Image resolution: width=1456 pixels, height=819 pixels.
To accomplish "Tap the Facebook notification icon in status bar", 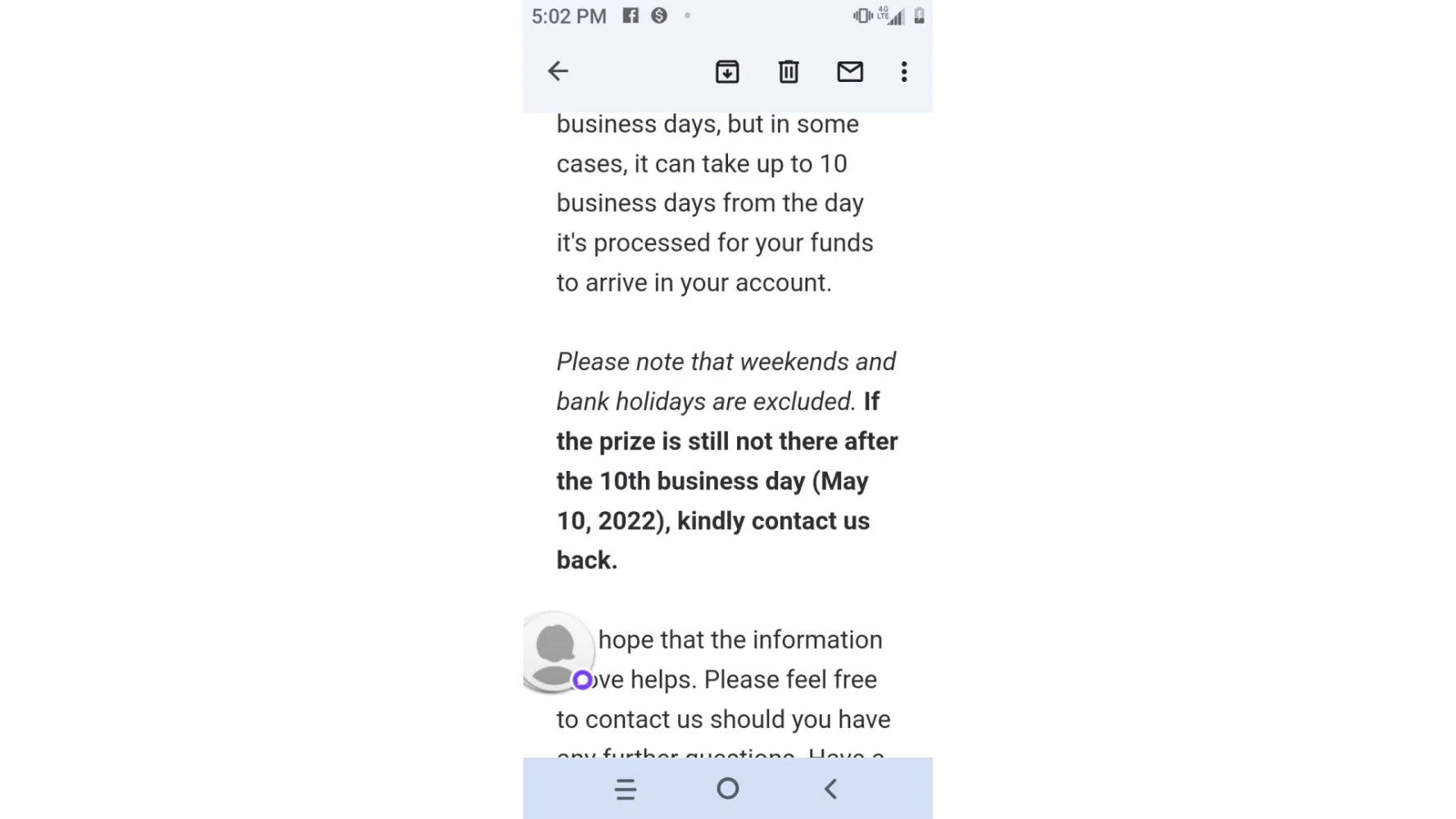I will (x=631, y=16).
